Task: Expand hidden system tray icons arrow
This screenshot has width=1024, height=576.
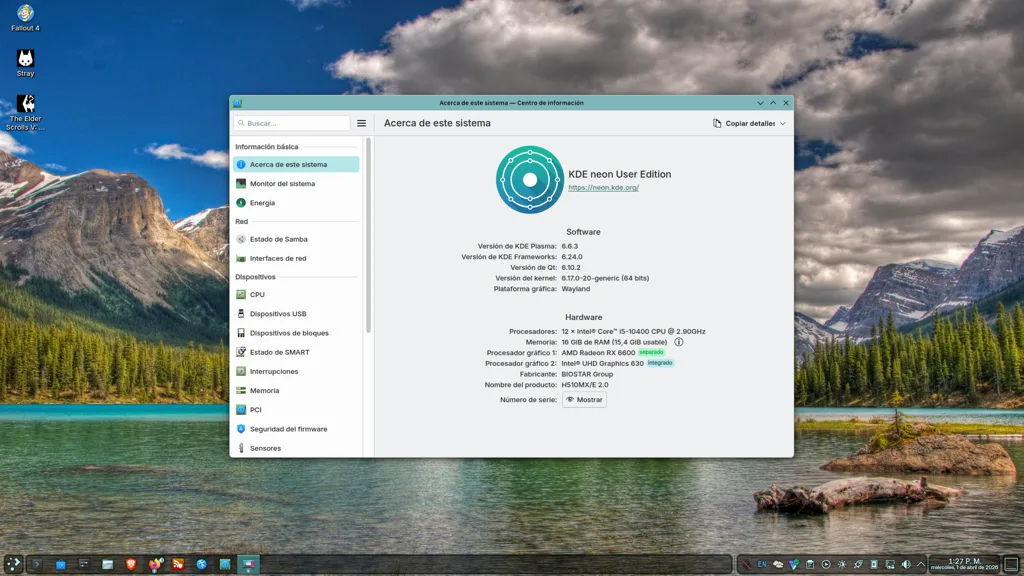Action: 921,564
